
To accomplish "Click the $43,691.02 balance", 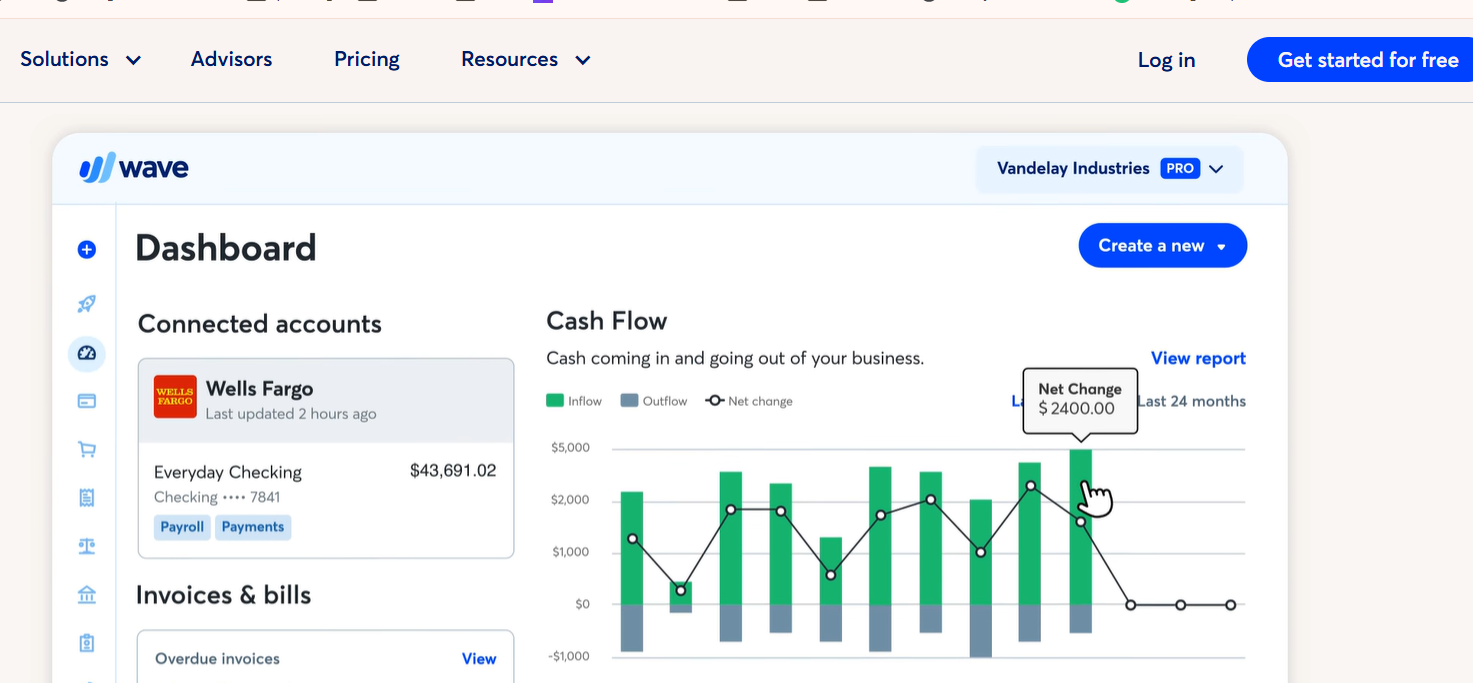I will click(x=453, y=470).
